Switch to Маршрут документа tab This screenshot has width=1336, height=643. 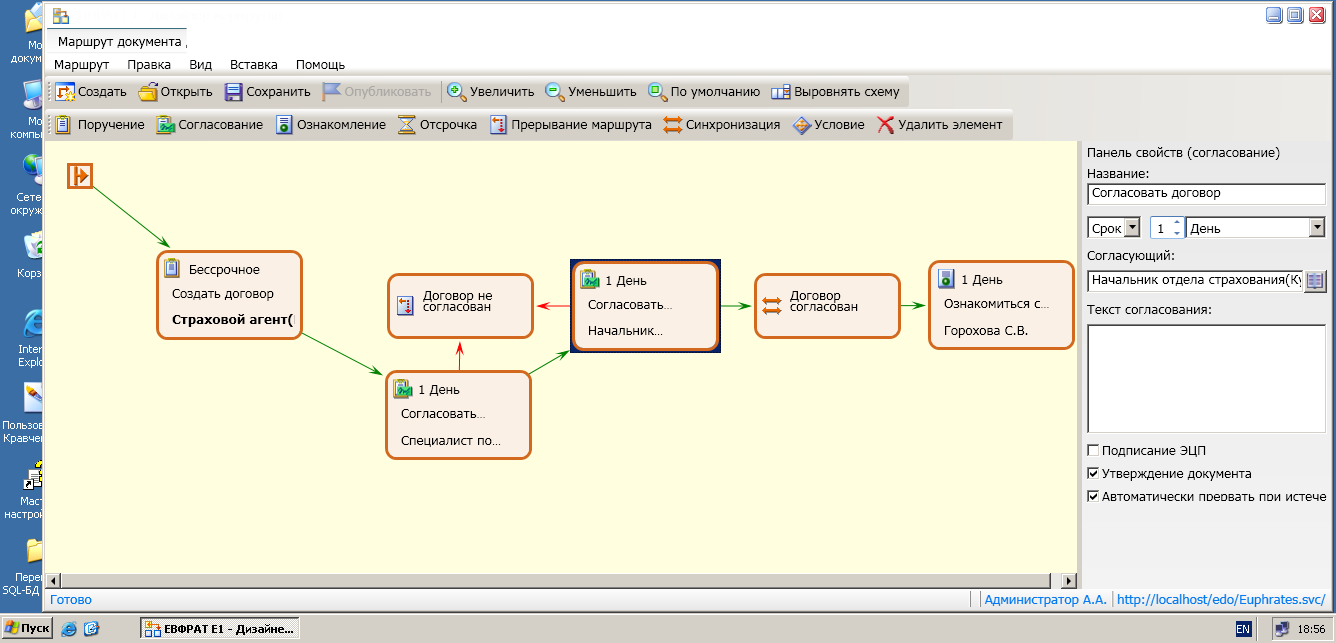119,42
